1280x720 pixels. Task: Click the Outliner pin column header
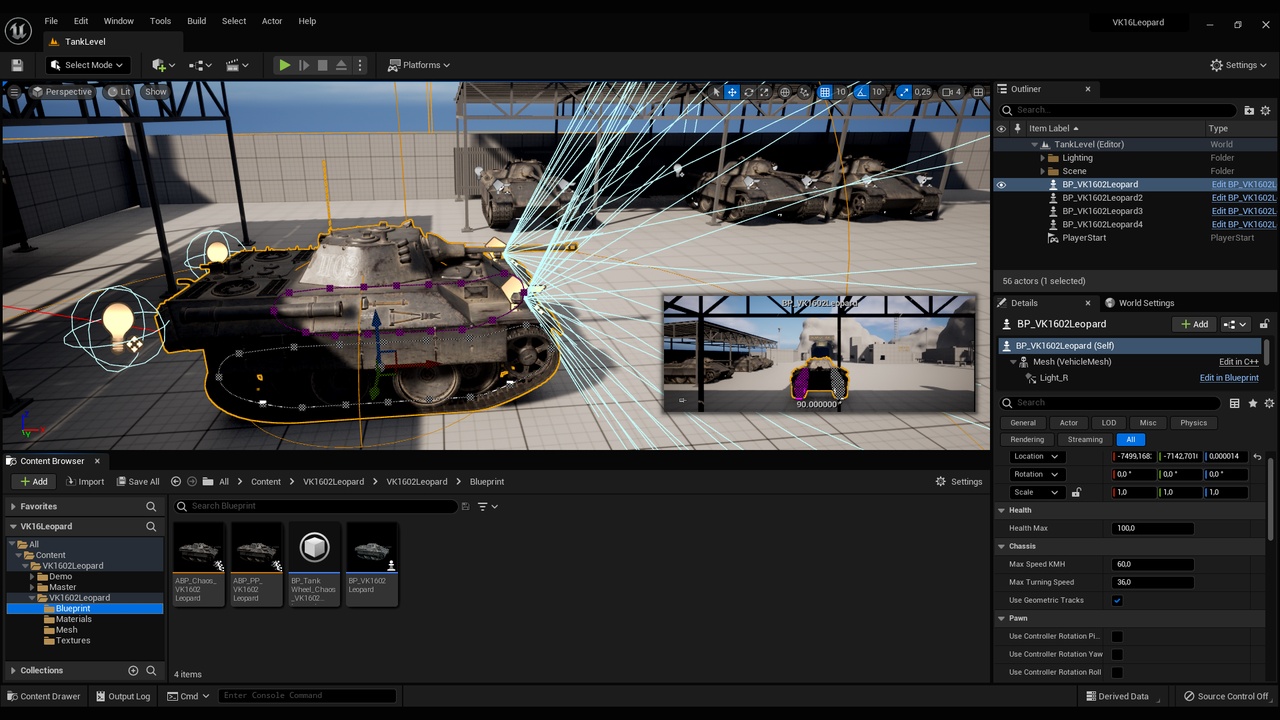[1018, 128]
